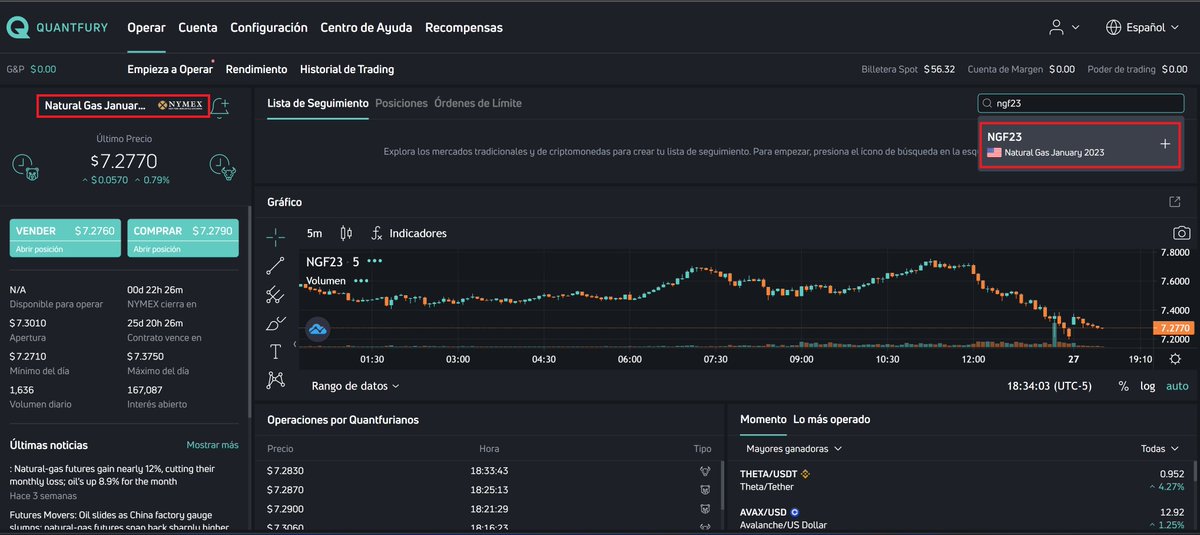
Task: Open the Español language selector
Action: click(1143, 28)
